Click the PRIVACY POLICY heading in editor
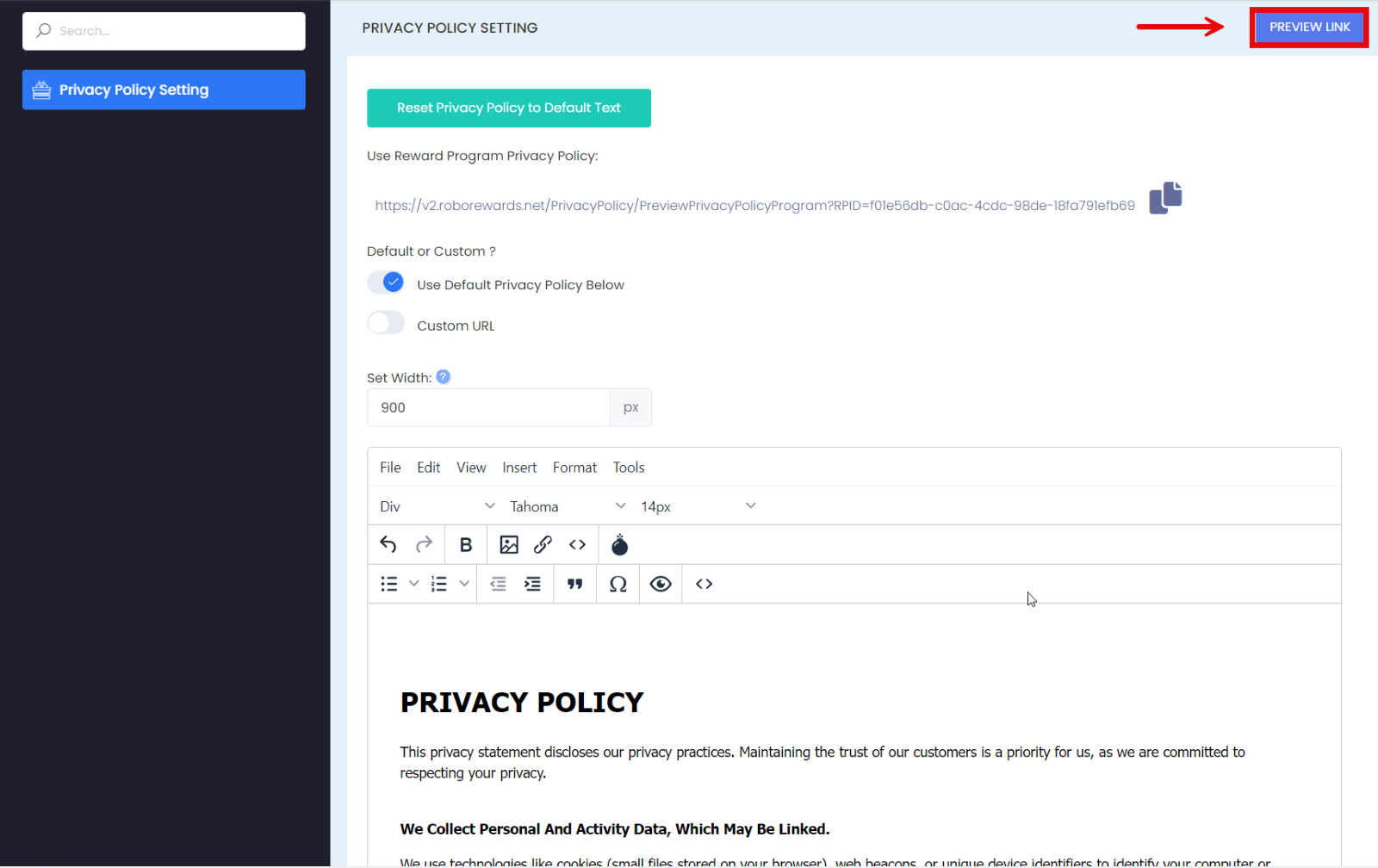 pos(522,703)
